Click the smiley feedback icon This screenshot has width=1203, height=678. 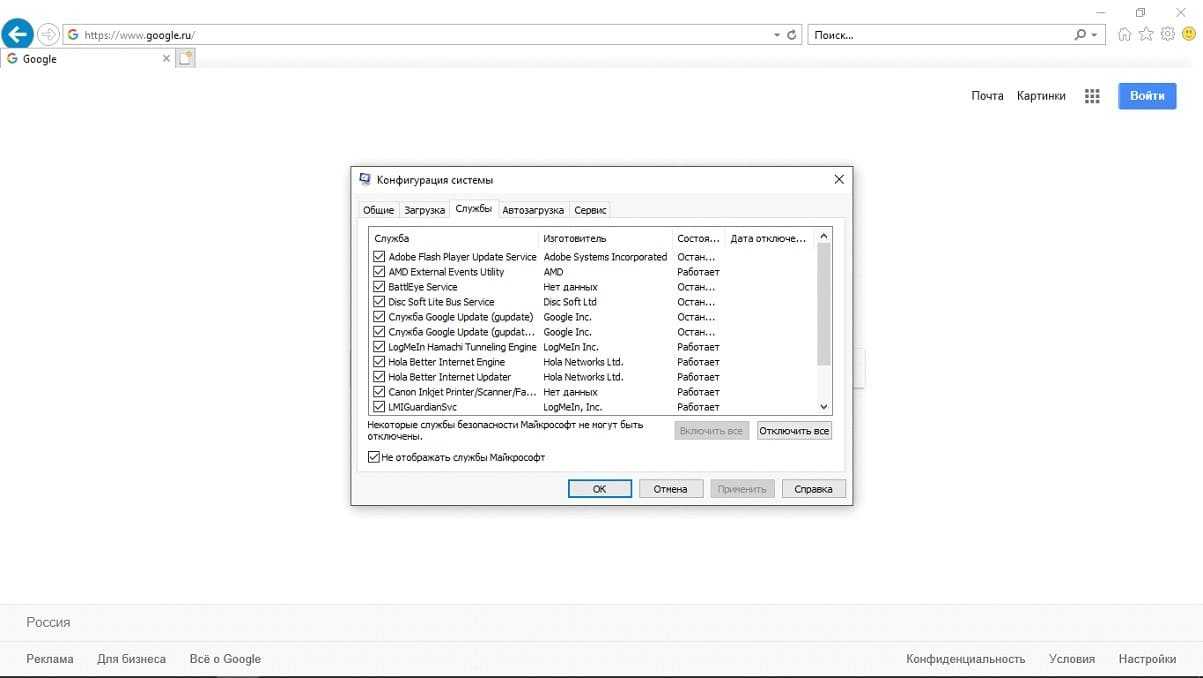[1188, 35]
